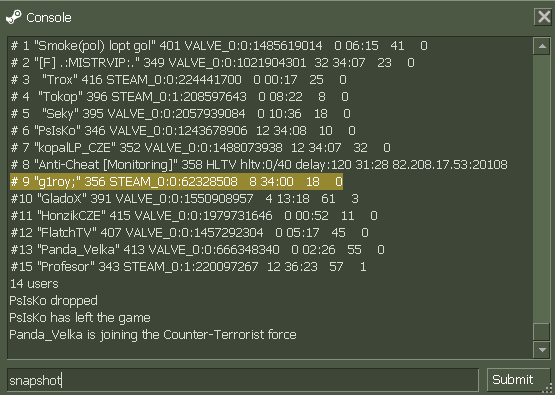Click the GladoX player status line

pyautogui.click(x=184, y=199)
